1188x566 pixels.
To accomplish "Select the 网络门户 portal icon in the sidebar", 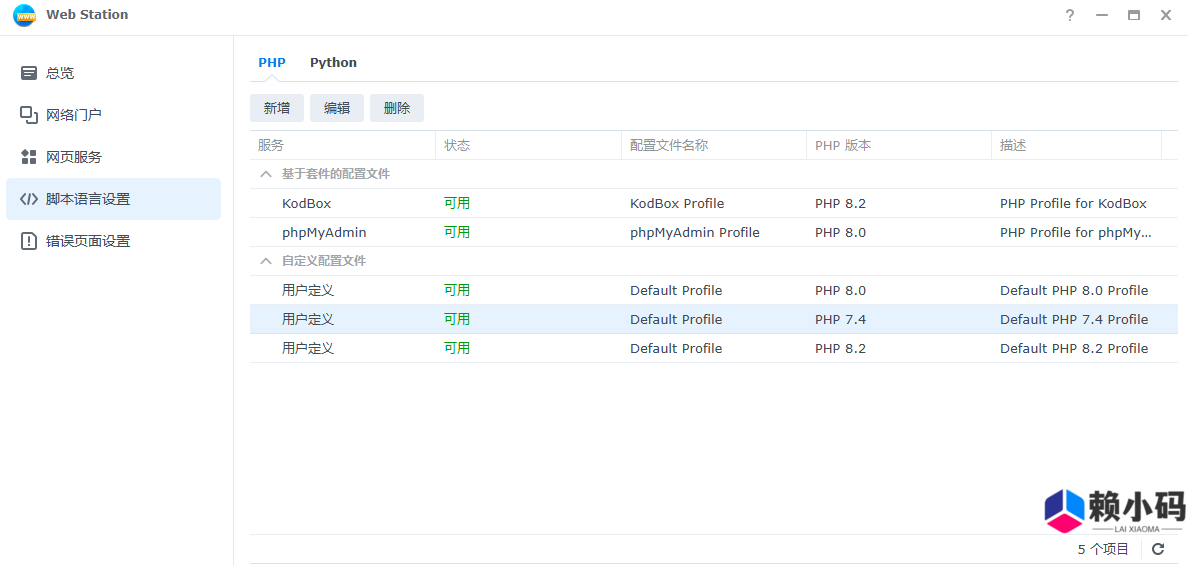I will (29, 115).
